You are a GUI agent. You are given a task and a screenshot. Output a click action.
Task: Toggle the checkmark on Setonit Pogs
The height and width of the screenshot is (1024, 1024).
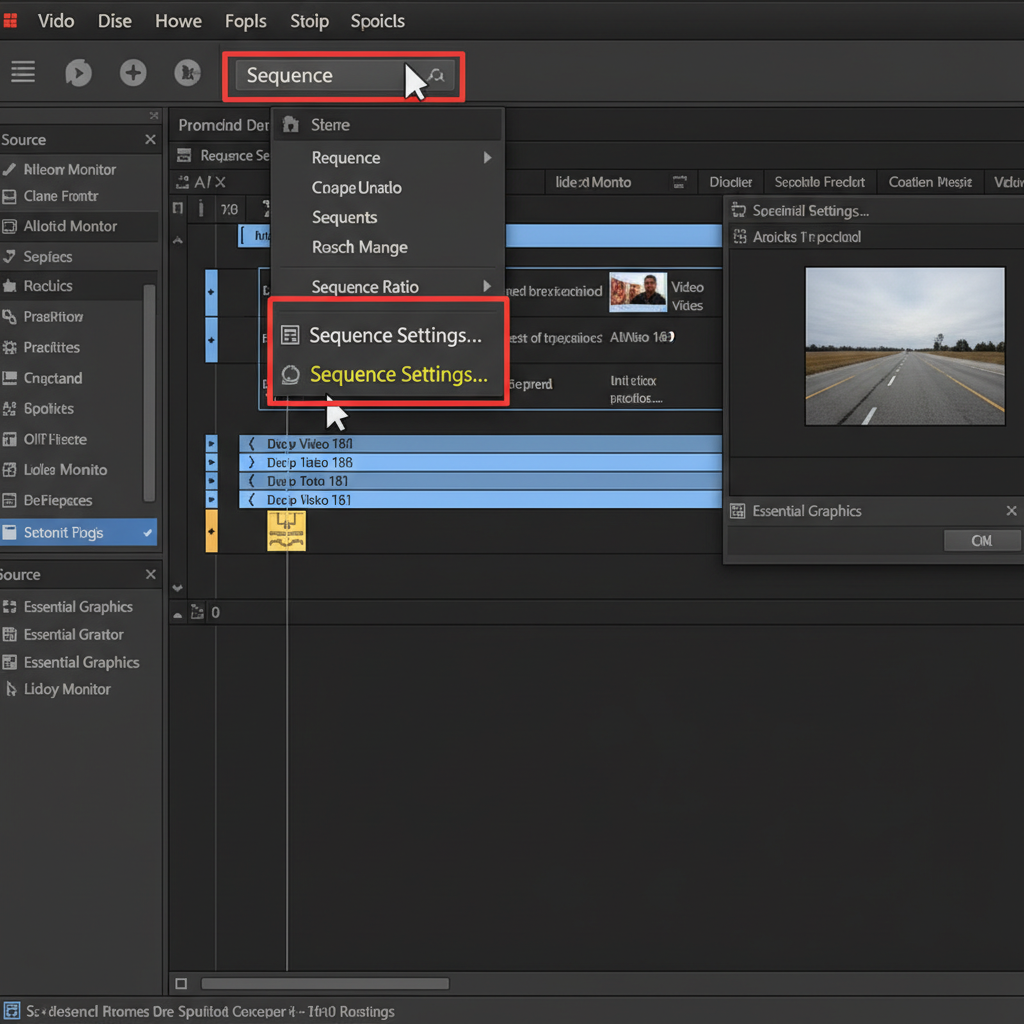click(x=148, y=533)
